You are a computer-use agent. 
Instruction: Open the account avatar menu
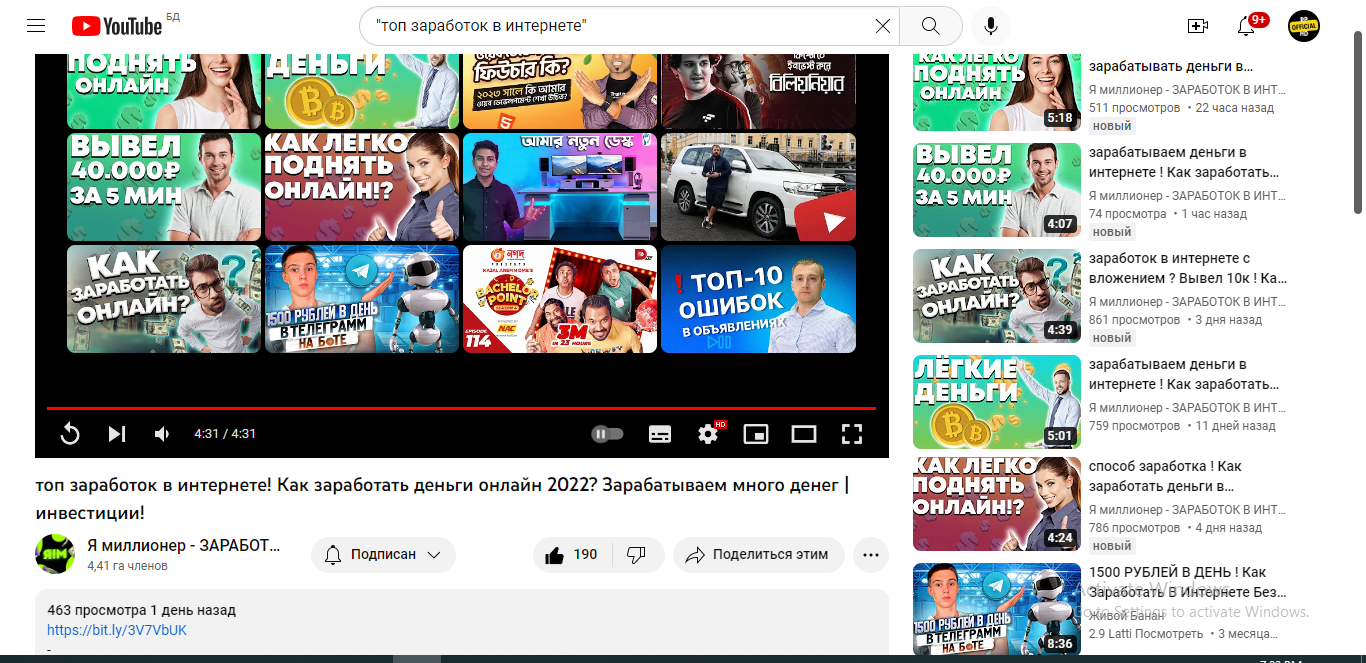[x=1304, y=26]
